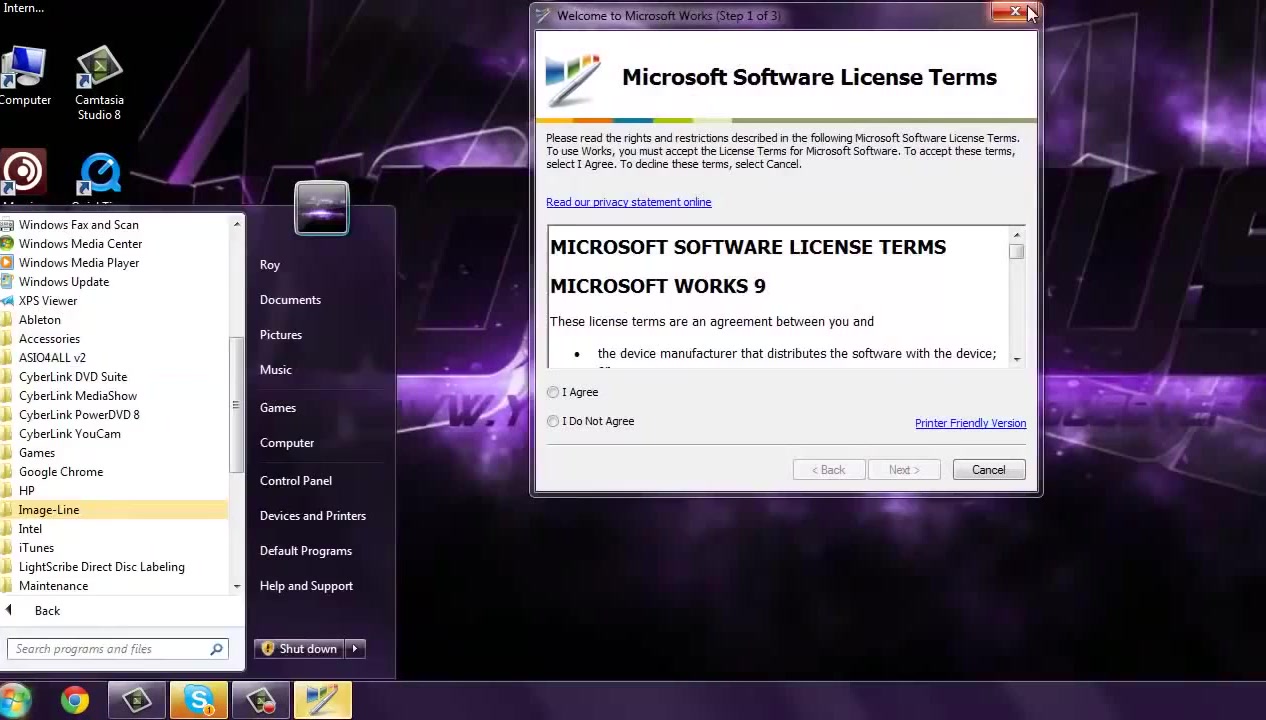Open "Read our privacy statement online" link

[x=628, y=202]
